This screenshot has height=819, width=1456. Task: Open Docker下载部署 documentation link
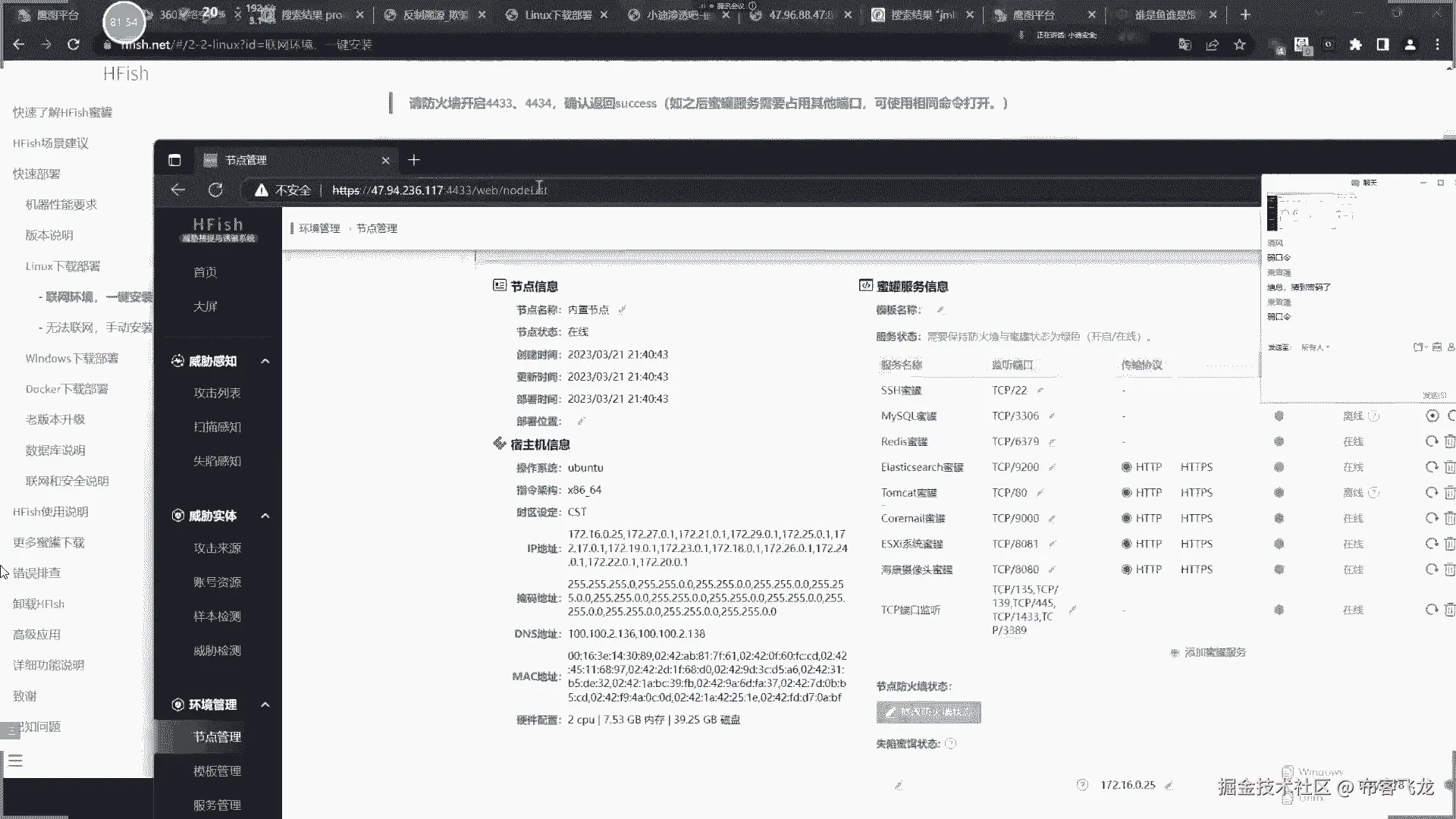pos(67,389)
